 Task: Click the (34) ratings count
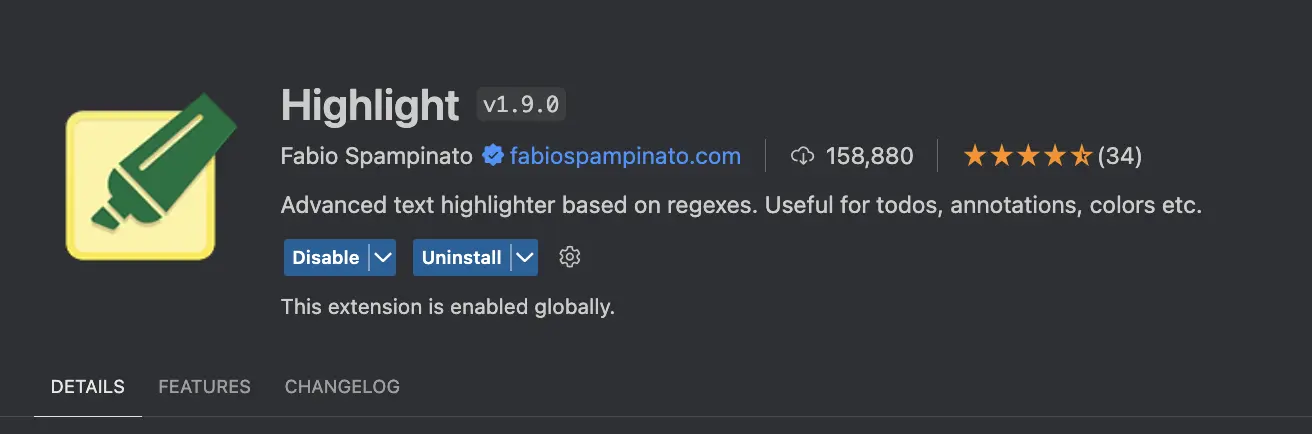pyautogui.click(x=1120, y=156)
